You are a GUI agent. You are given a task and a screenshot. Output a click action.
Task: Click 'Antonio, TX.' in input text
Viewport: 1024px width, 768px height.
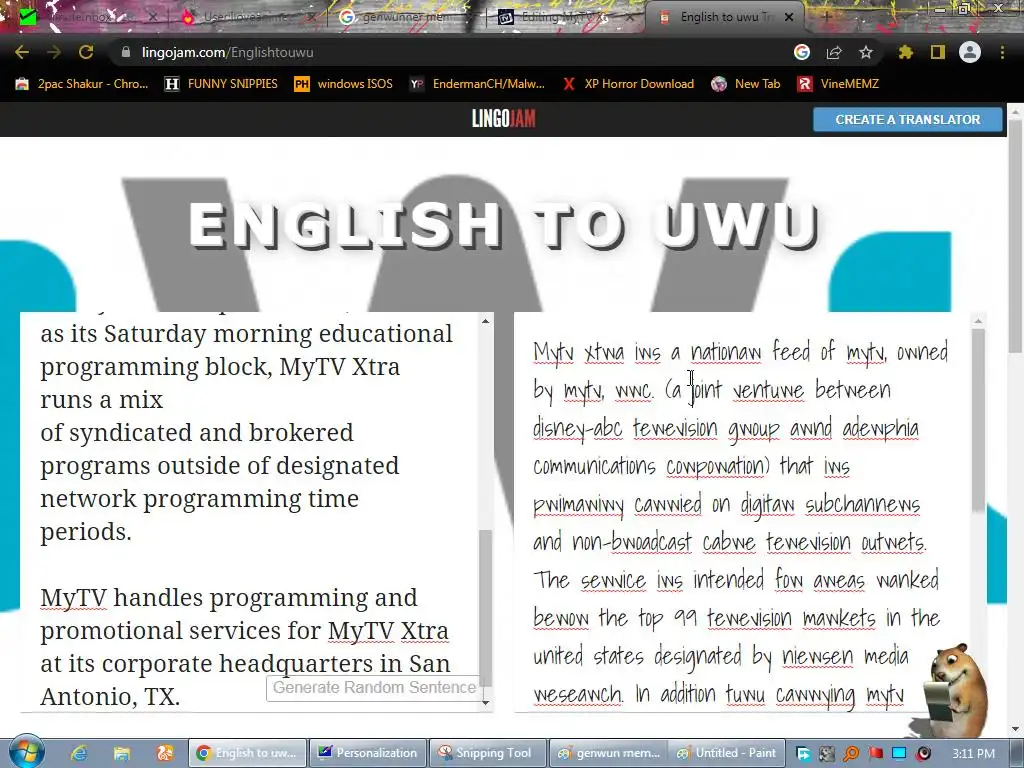pos(110,697)
